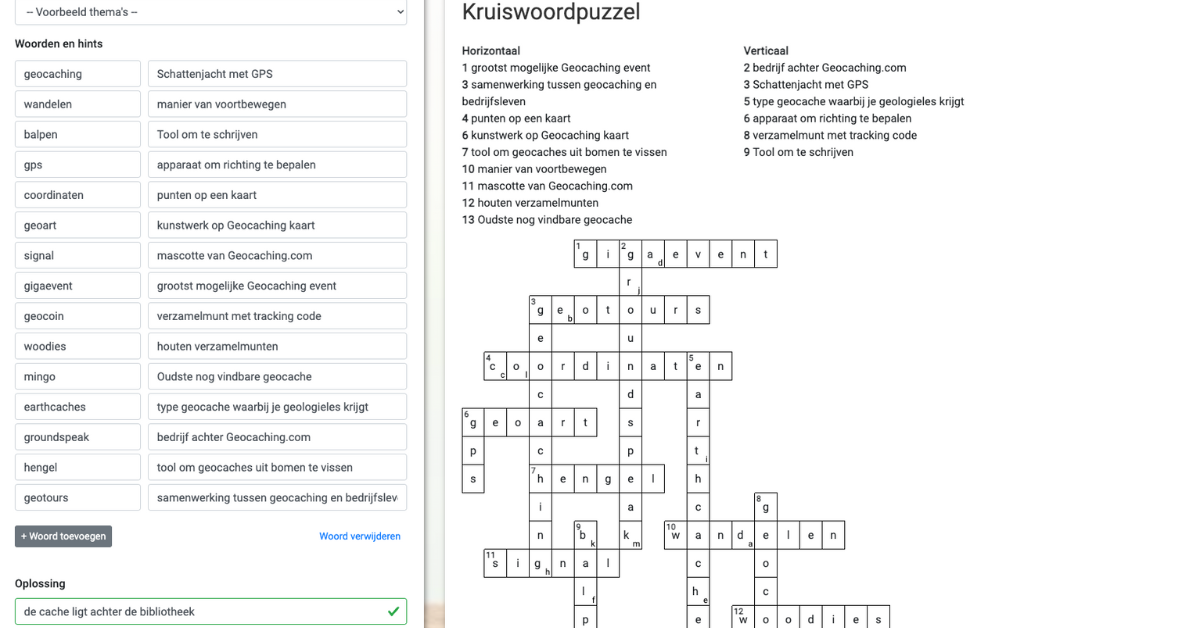Click the chevron on the thema's dropdown
Screen dimensions: 1200x628
[x=394, y=13]
